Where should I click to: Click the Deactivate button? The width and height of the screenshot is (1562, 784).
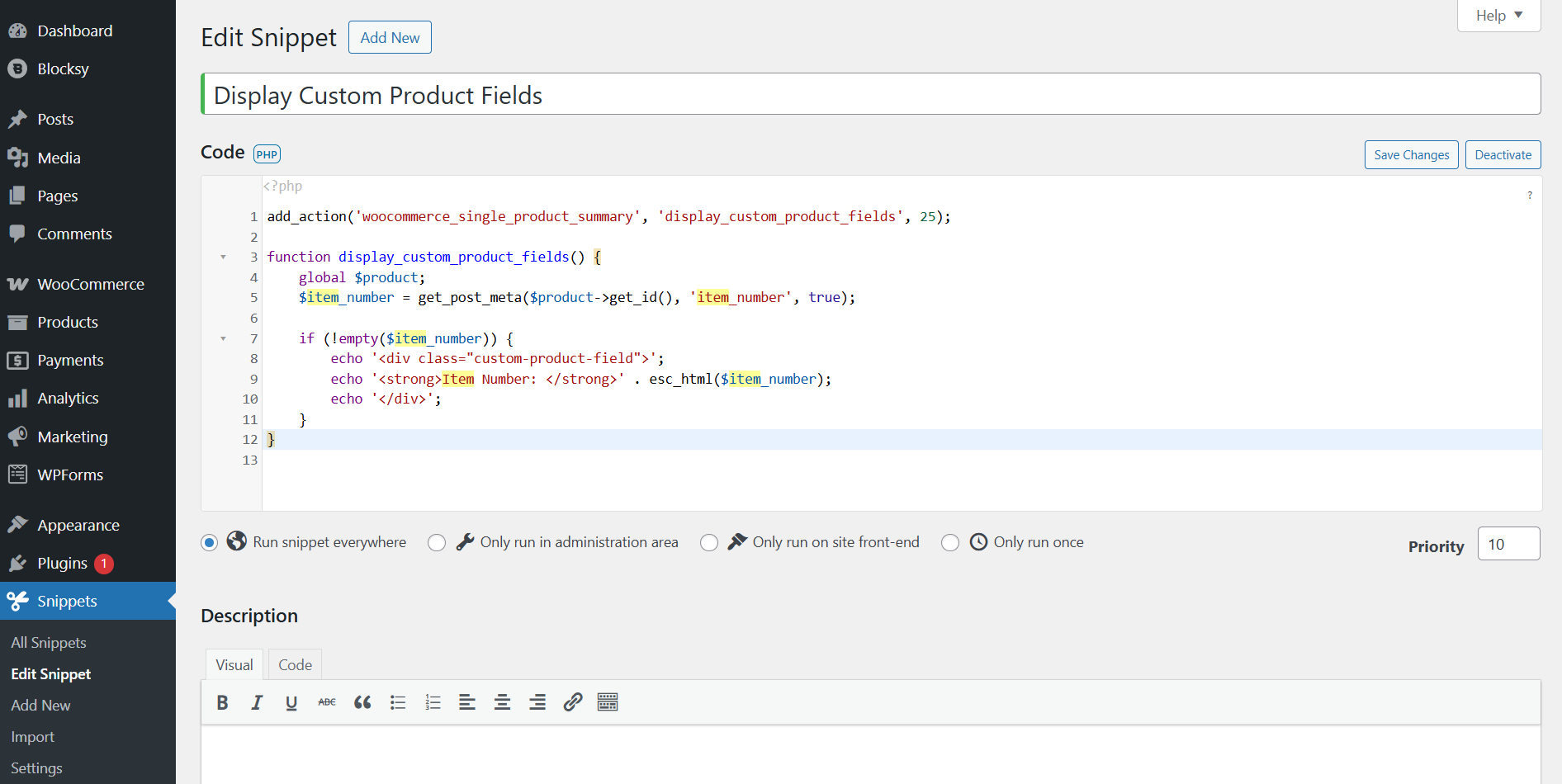[x=1503, y=155]
